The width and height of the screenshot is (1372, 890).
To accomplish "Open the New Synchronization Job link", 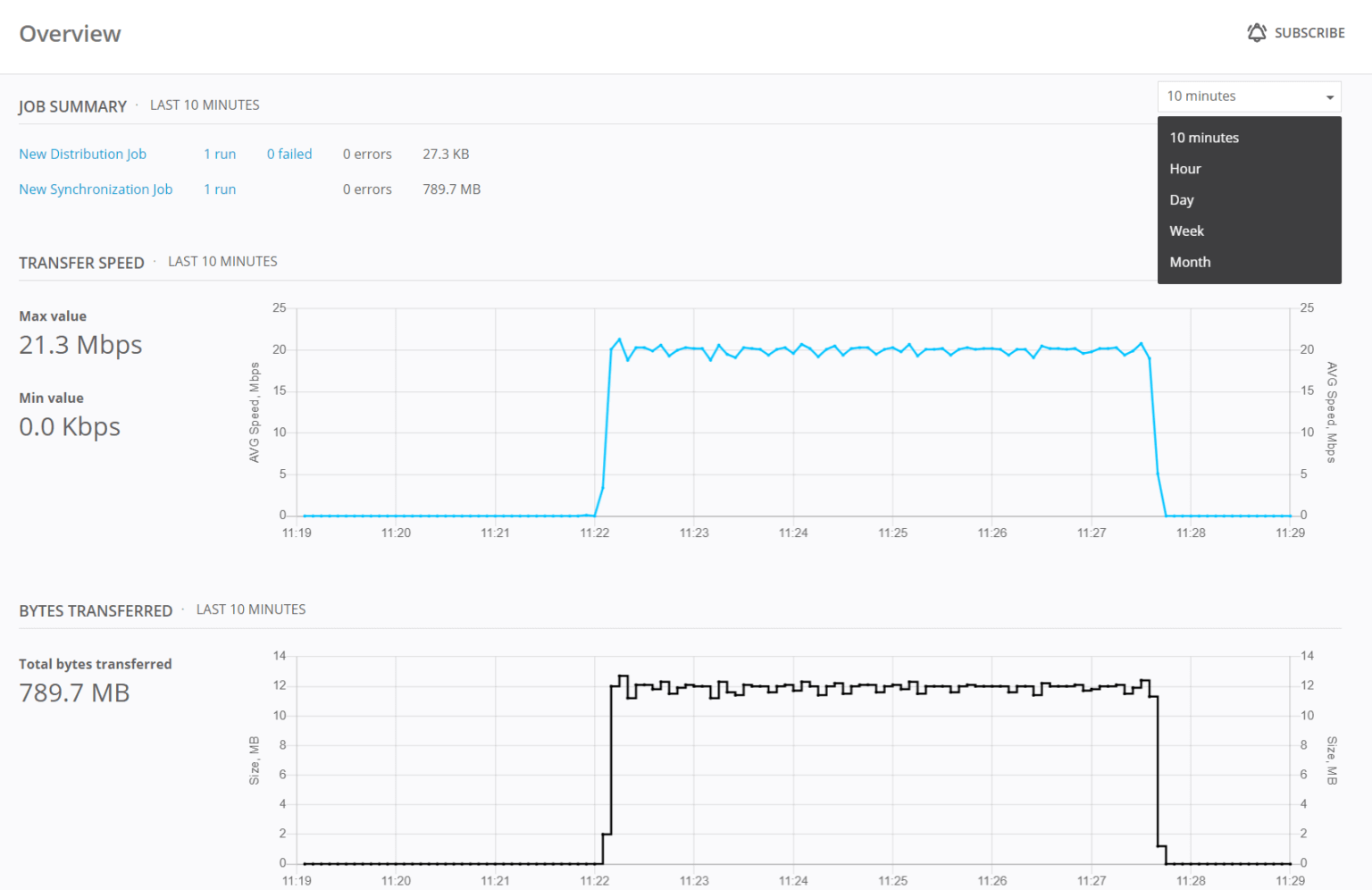I will [x=96, y=189].
